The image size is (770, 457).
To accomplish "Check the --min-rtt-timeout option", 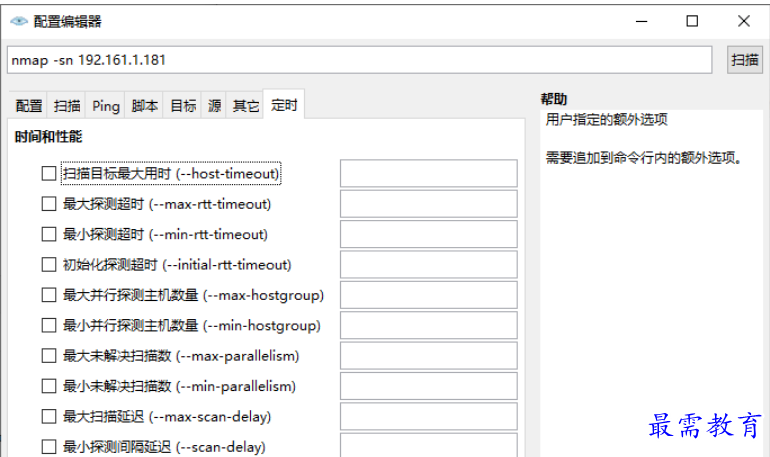I will click(x=49, y=234).
